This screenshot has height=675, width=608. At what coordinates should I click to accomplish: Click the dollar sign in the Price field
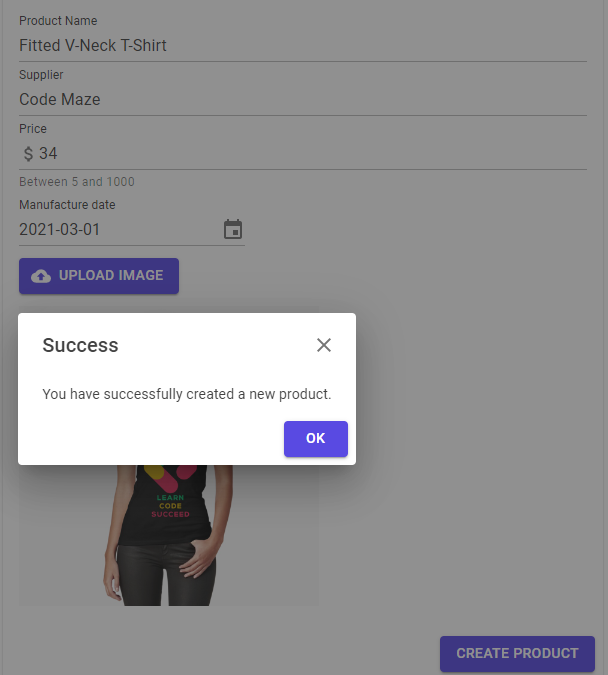(28, 154)
